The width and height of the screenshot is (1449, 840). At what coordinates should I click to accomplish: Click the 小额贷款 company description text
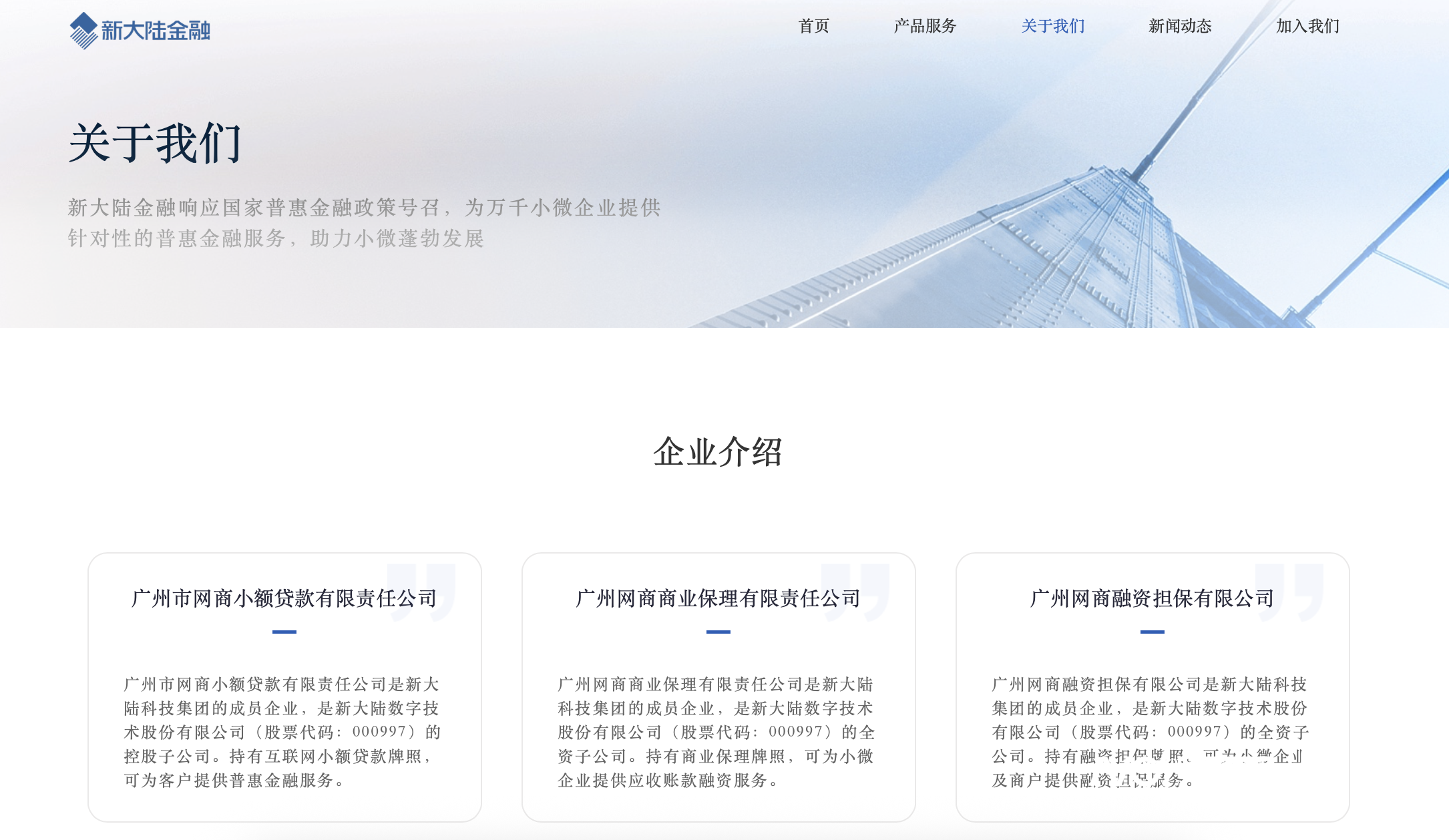point(282,732)
